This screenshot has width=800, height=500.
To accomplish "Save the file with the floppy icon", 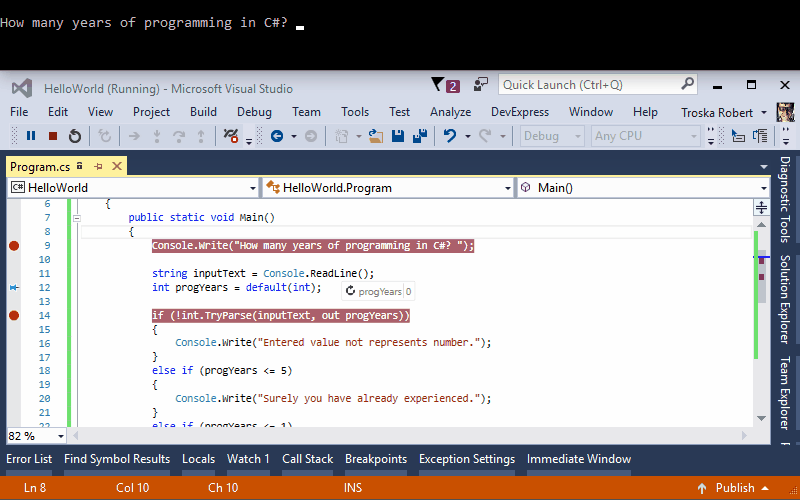I will 398,136.
